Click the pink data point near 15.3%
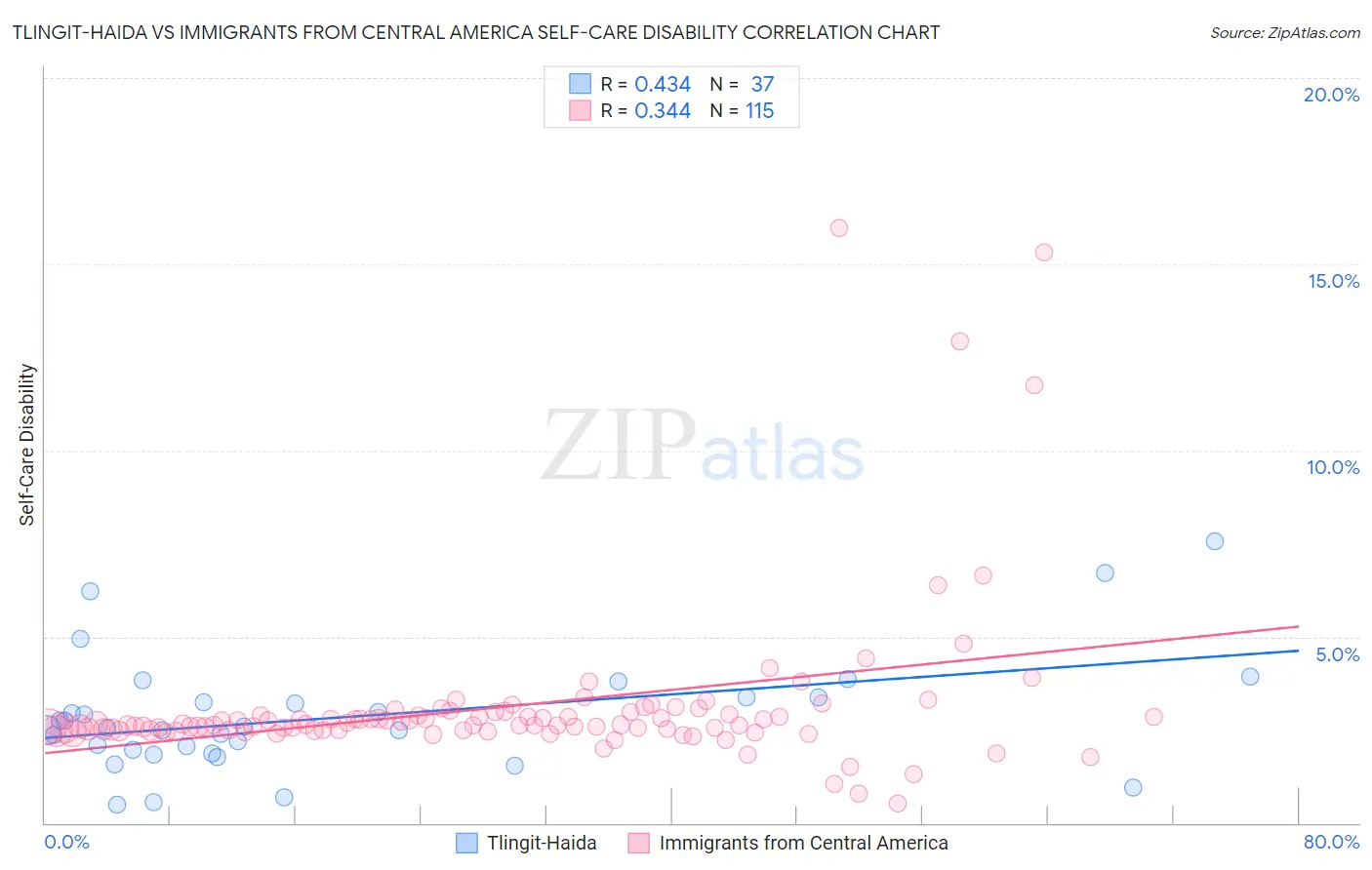 coord(1044,253)
